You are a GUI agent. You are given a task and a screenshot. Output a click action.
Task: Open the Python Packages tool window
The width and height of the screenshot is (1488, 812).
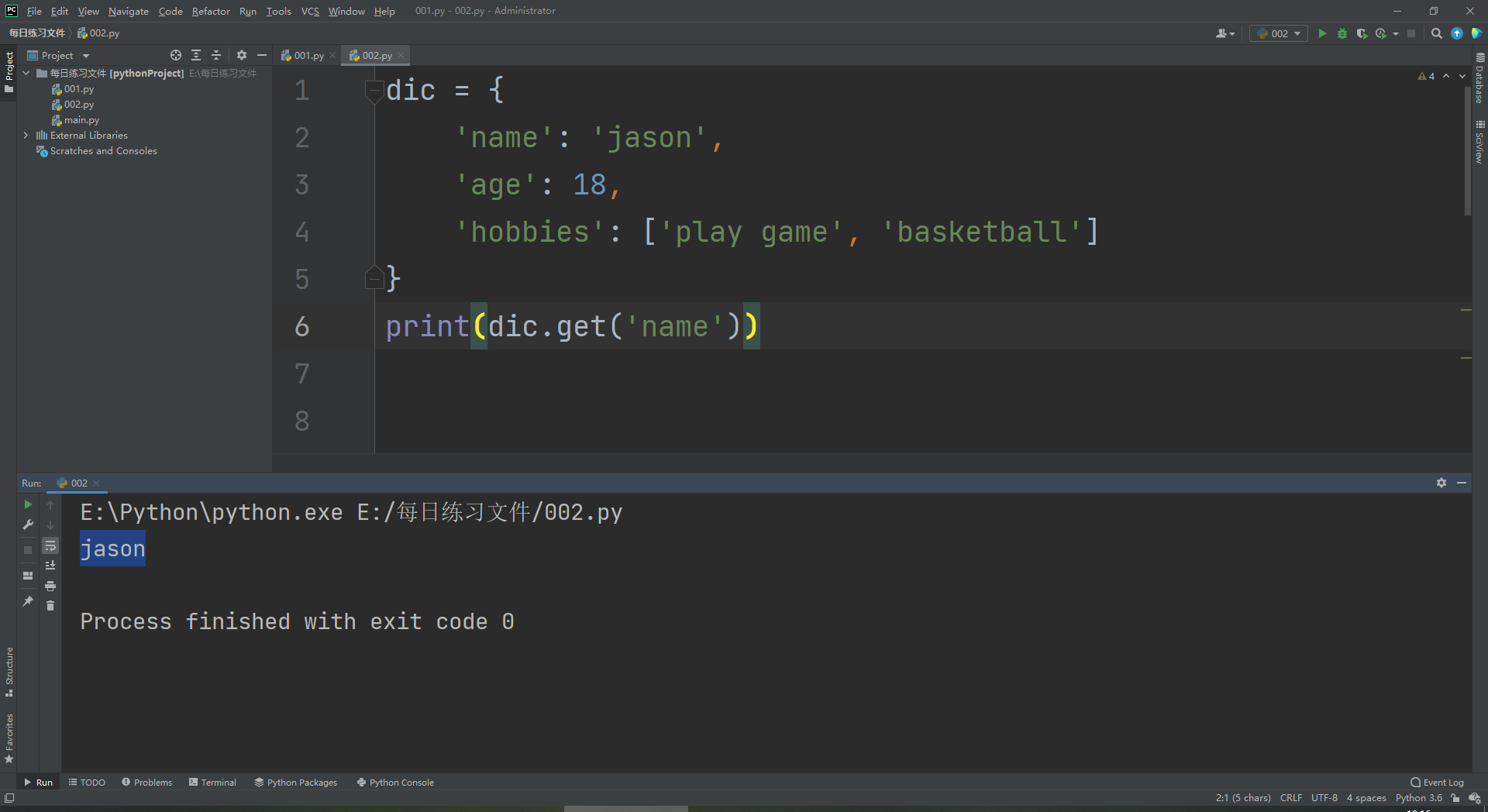pyautogui.click(x=296, y=783)
